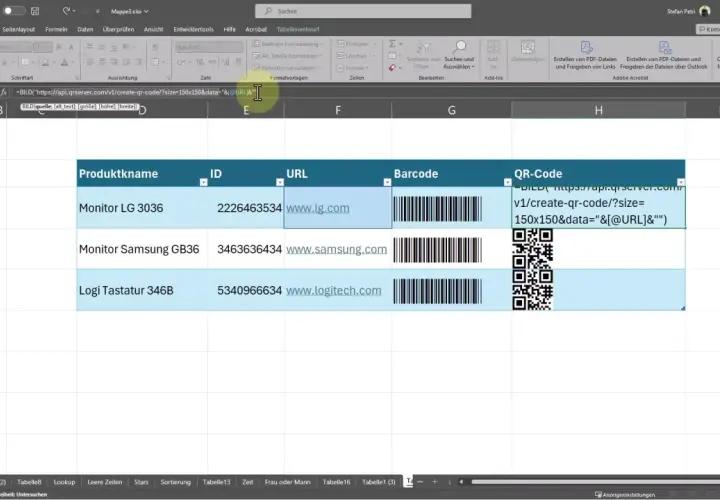Open the QR-Code filter dropdown
Image resolution: width=720 pixels, height=500 pixels.
coord(681,182)
